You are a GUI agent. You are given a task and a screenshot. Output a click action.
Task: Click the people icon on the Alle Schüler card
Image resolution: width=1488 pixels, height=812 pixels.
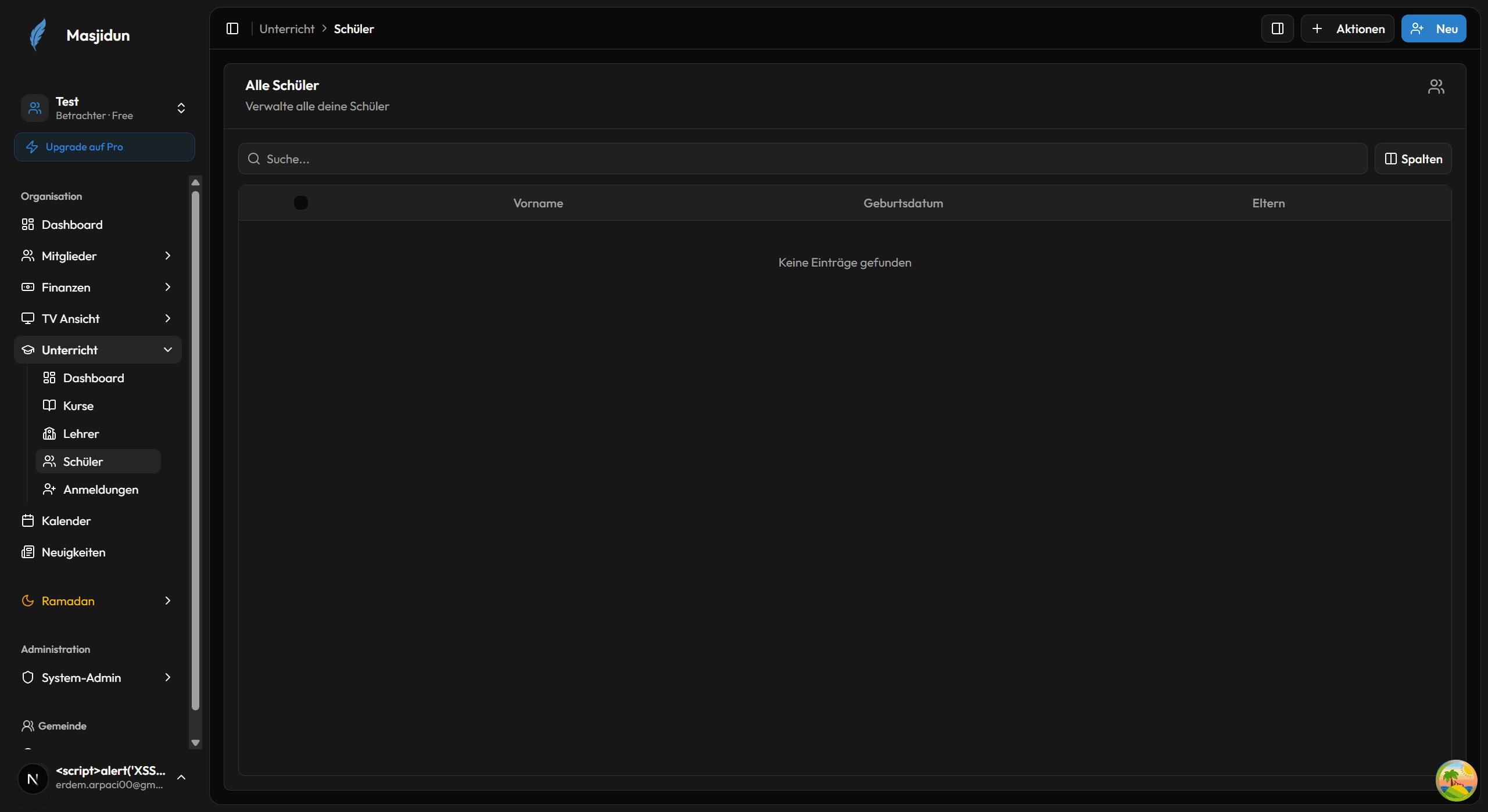1436,85
